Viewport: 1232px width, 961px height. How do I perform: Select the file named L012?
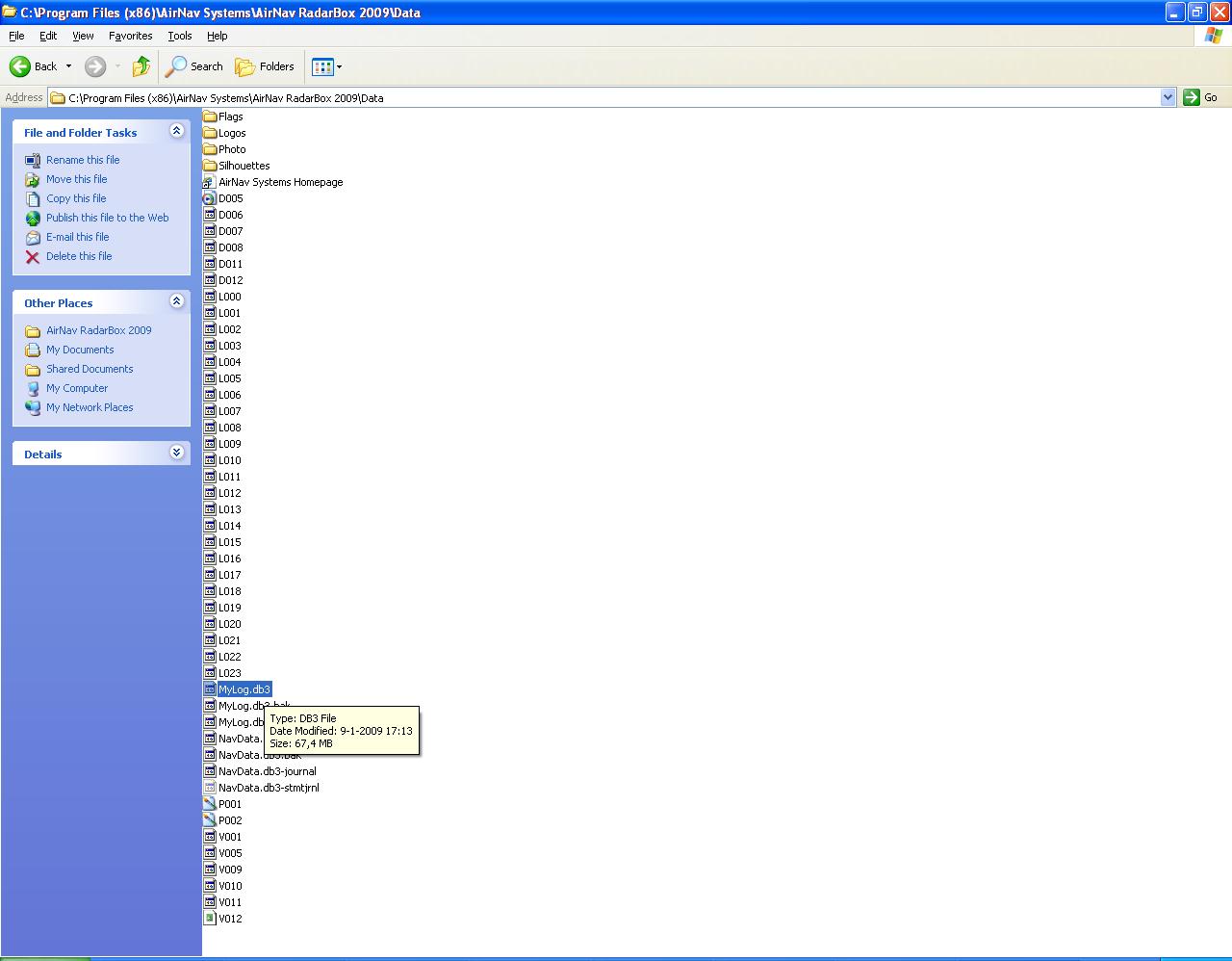point(230,493)
